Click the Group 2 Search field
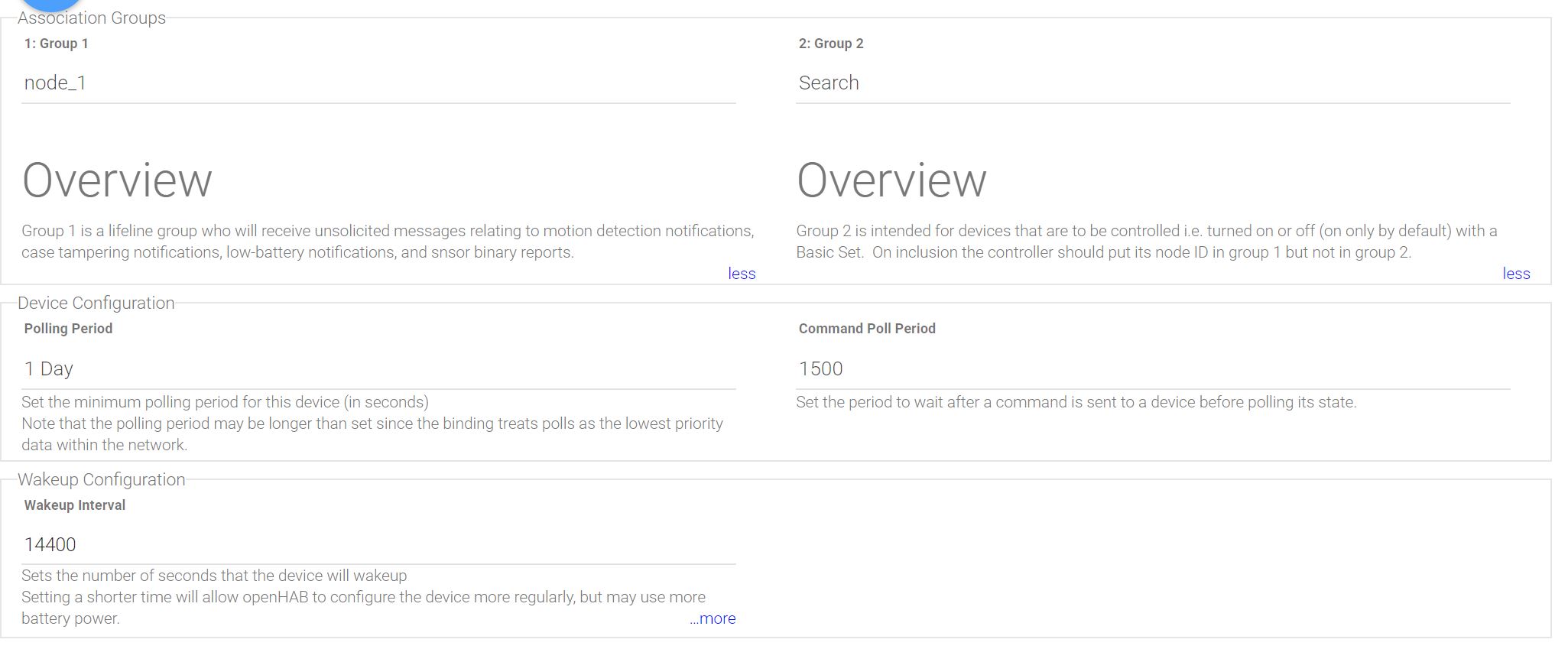Screen dimensions: 1568x649 coord(1152,83)
